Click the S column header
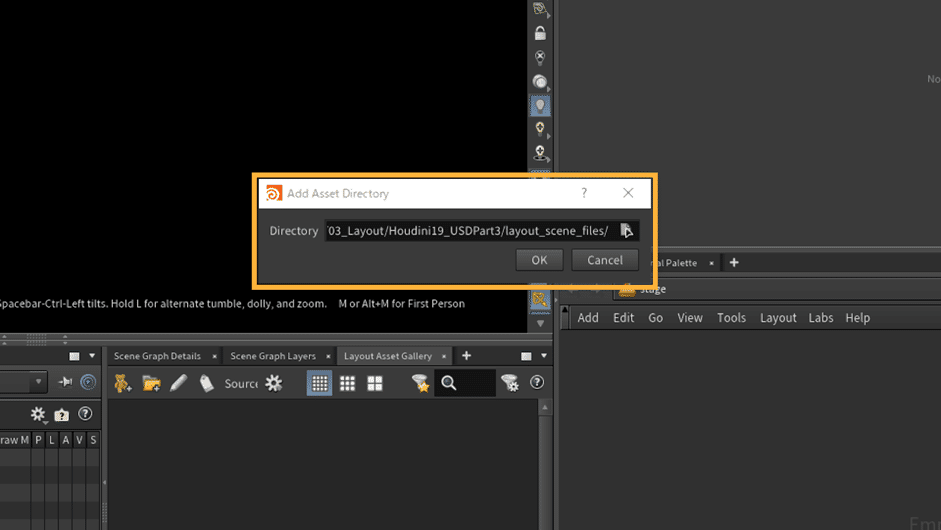Viewport: 941px width, 530px height. tap(93, 440)
